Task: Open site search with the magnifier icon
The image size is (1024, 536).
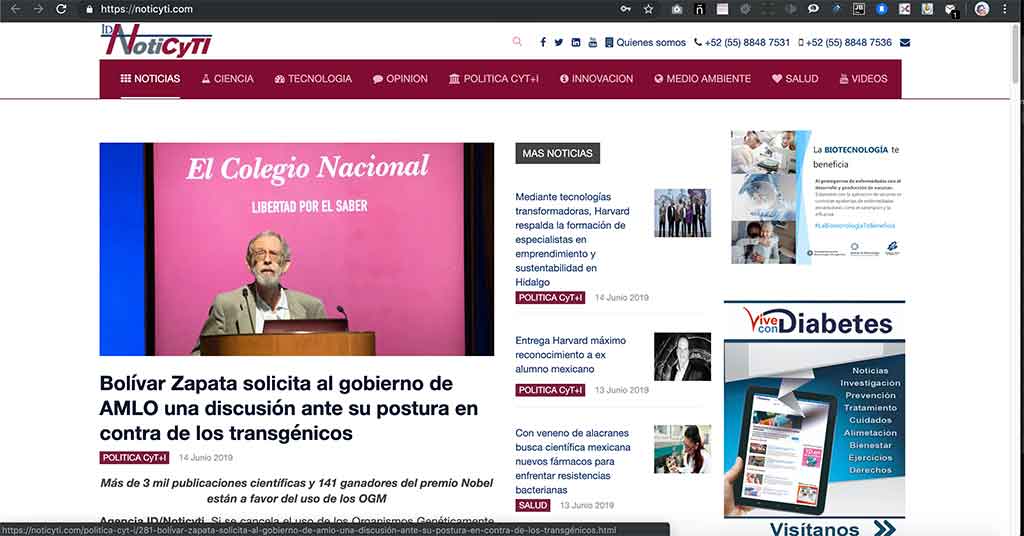Action: click(x=517, y=42)
